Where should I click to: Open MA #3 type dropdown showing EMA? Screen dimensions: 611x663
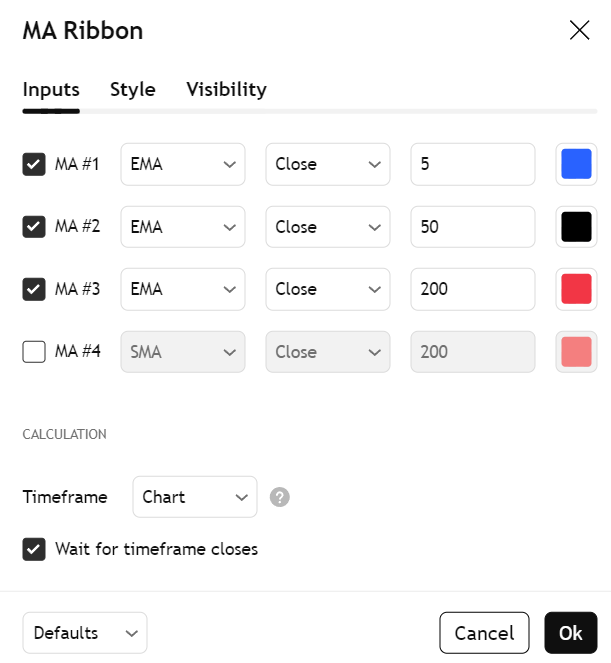point(182,289)
